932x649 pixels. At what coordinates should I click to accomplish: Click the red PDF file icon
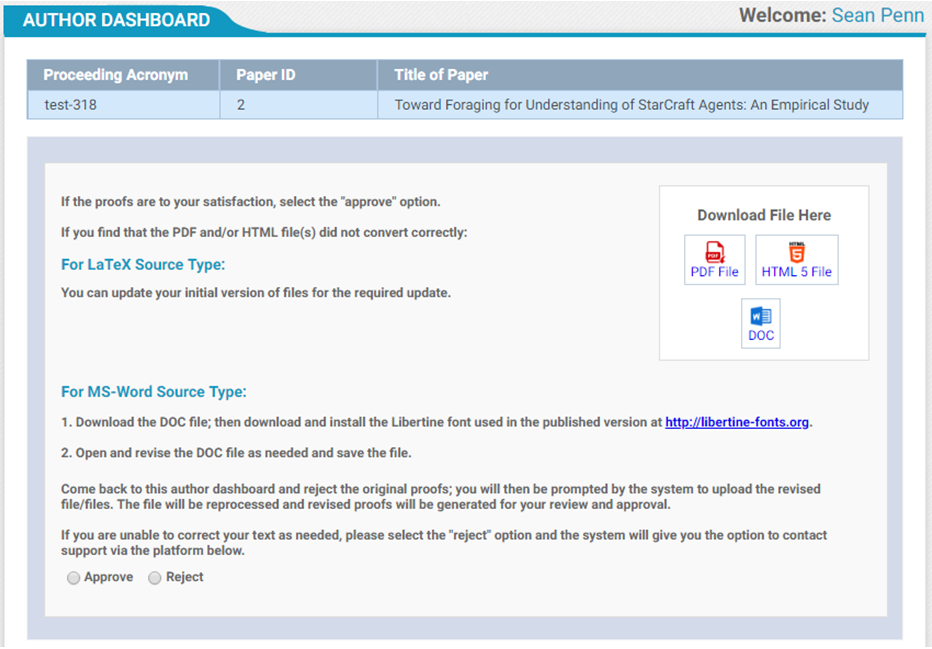714,252
